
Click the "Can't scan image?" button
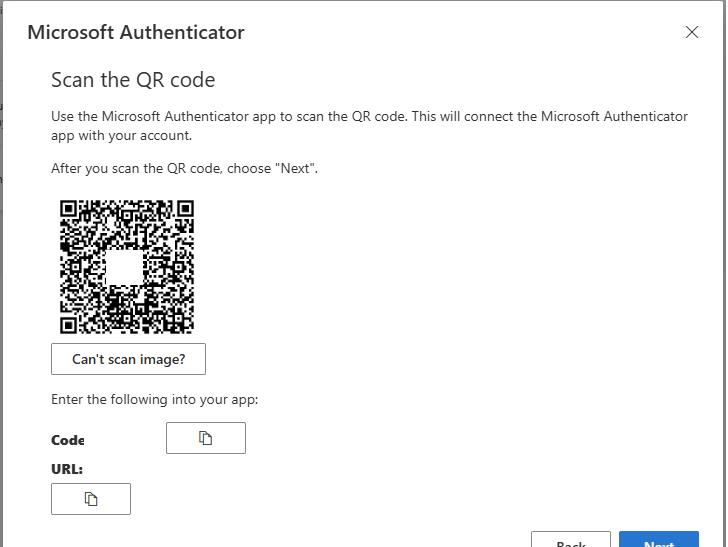(x=128, y=359)
